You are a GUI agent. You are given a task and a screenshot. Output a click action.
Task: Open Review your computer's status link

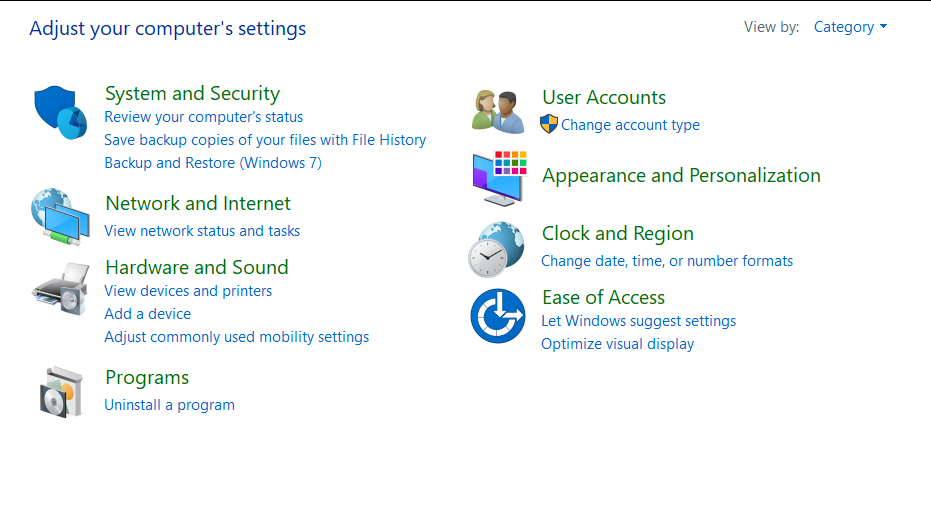tap(204, 117)
